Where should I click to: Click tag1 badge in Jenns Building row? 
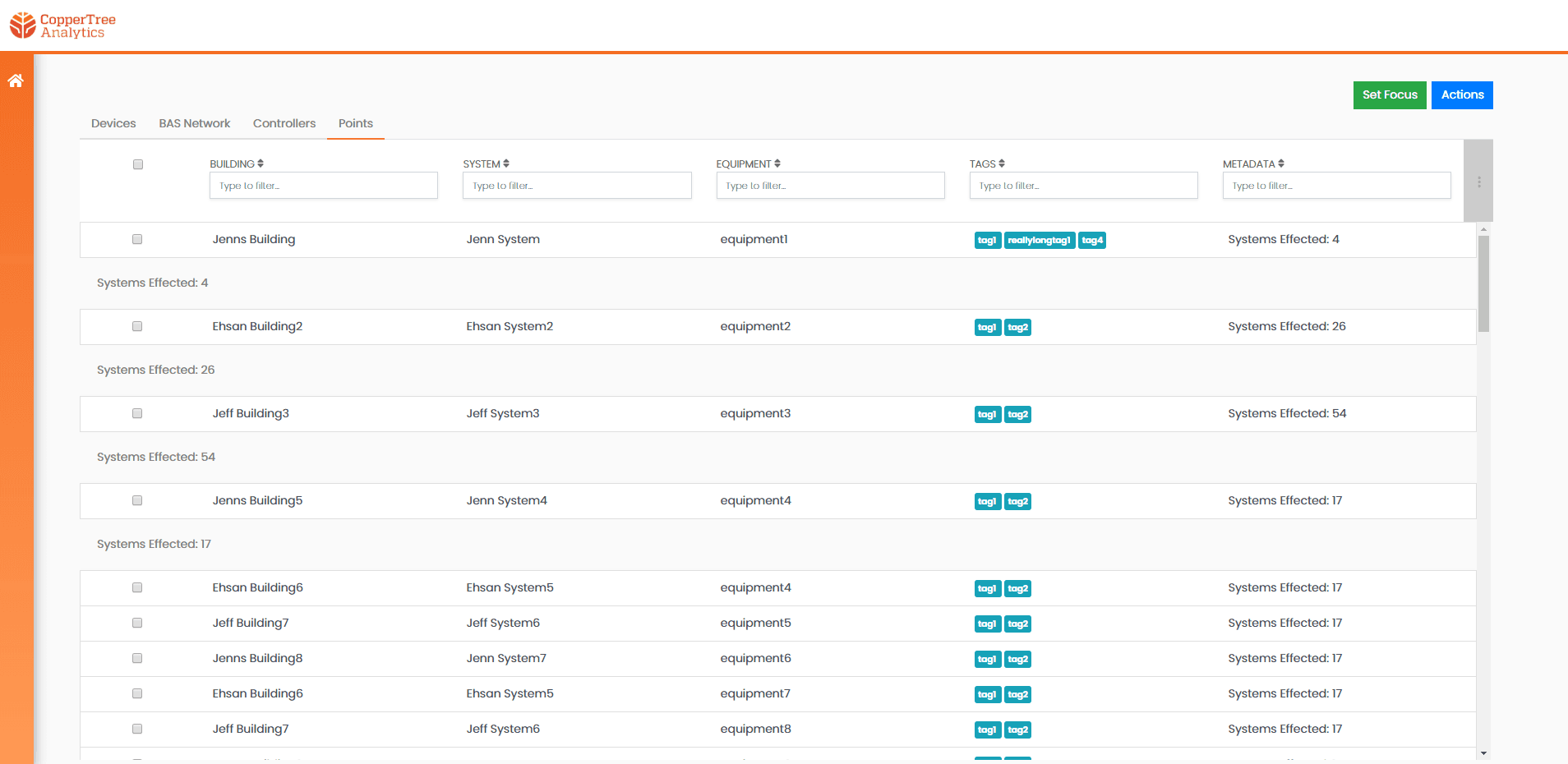(987, 240)
